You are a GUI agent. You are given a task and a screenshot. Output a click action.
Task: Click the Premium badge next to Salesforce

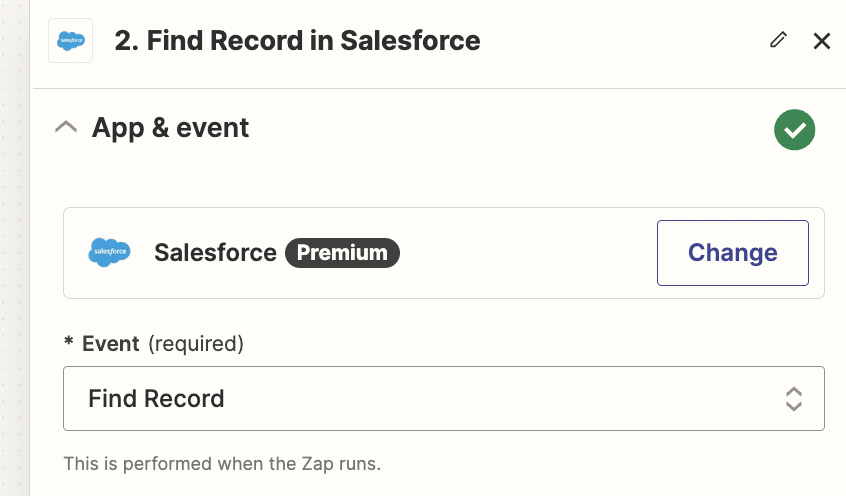[342, 253]
